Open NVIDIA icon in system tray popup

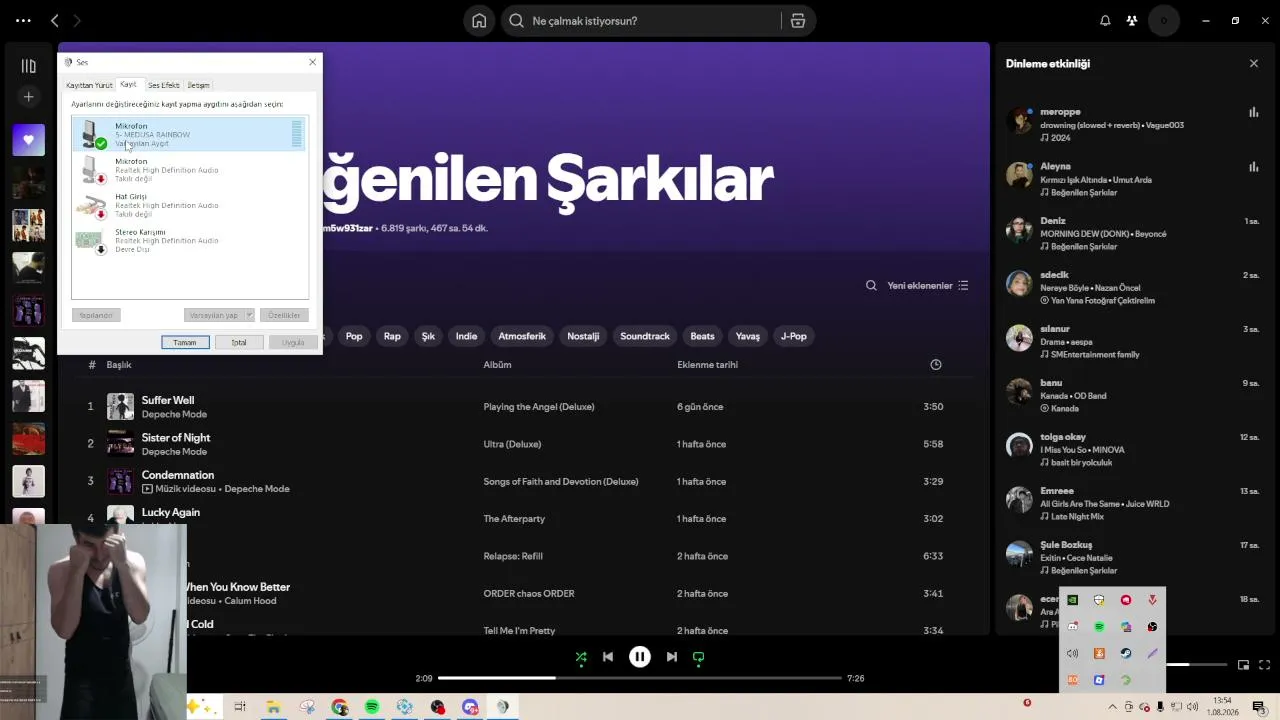(x=1073, y=600)
